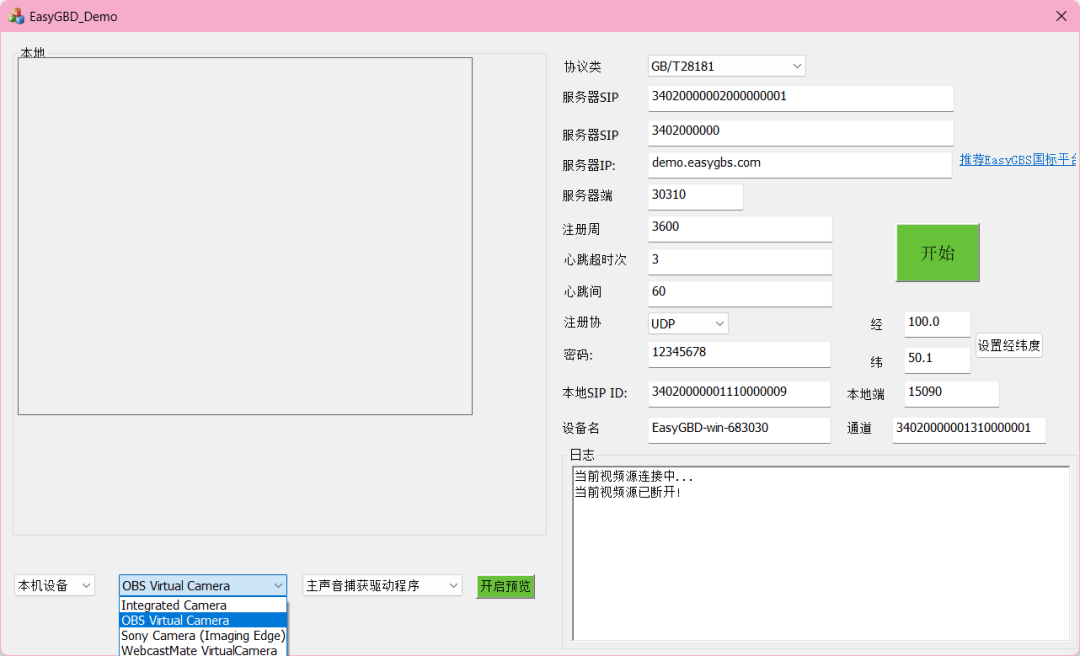Click the heartbeat timeout count field 3
The width and height of the screenshot is (1080, 656).
pyautogui.click(x=740, y=261)
